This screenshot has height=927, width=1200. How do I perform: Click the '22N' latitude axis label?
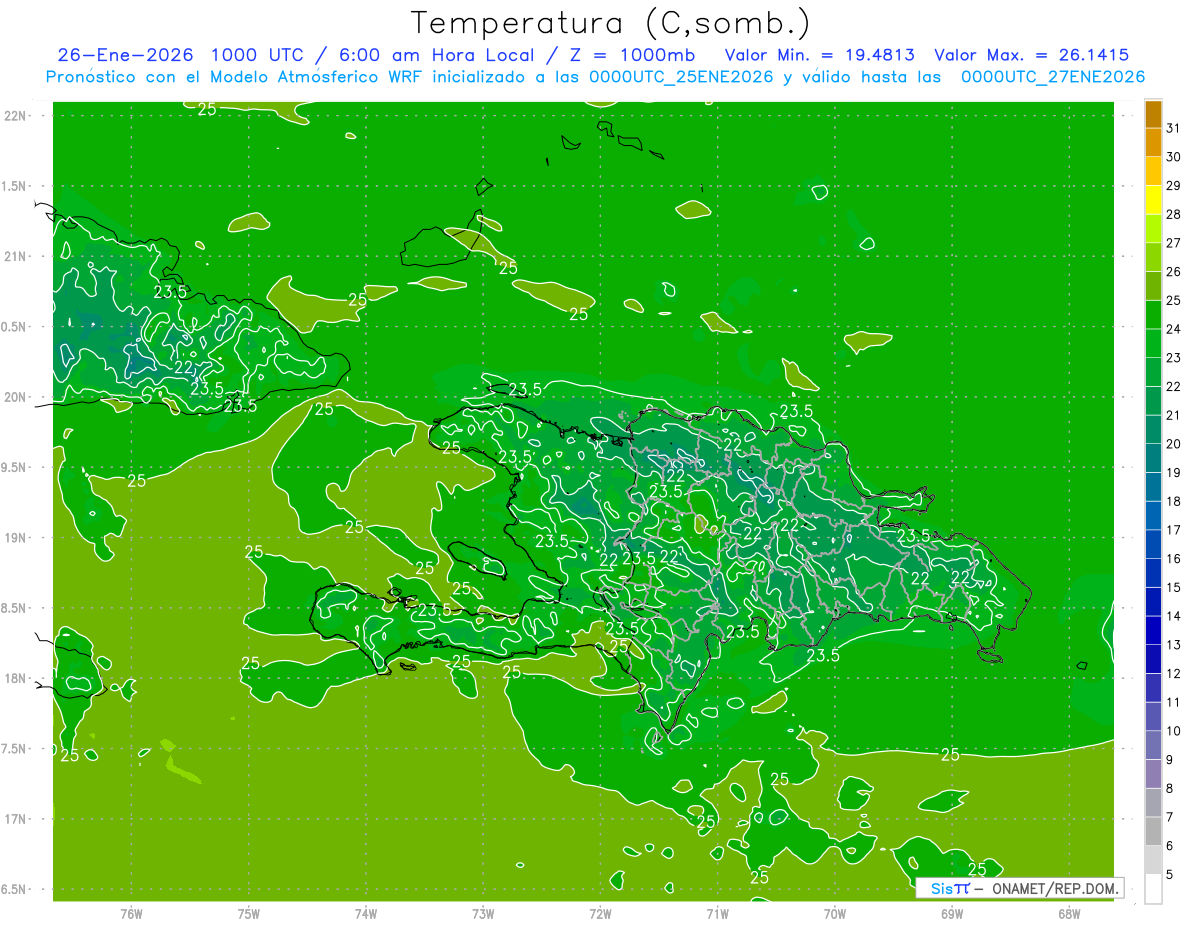[x=15, y=116]
